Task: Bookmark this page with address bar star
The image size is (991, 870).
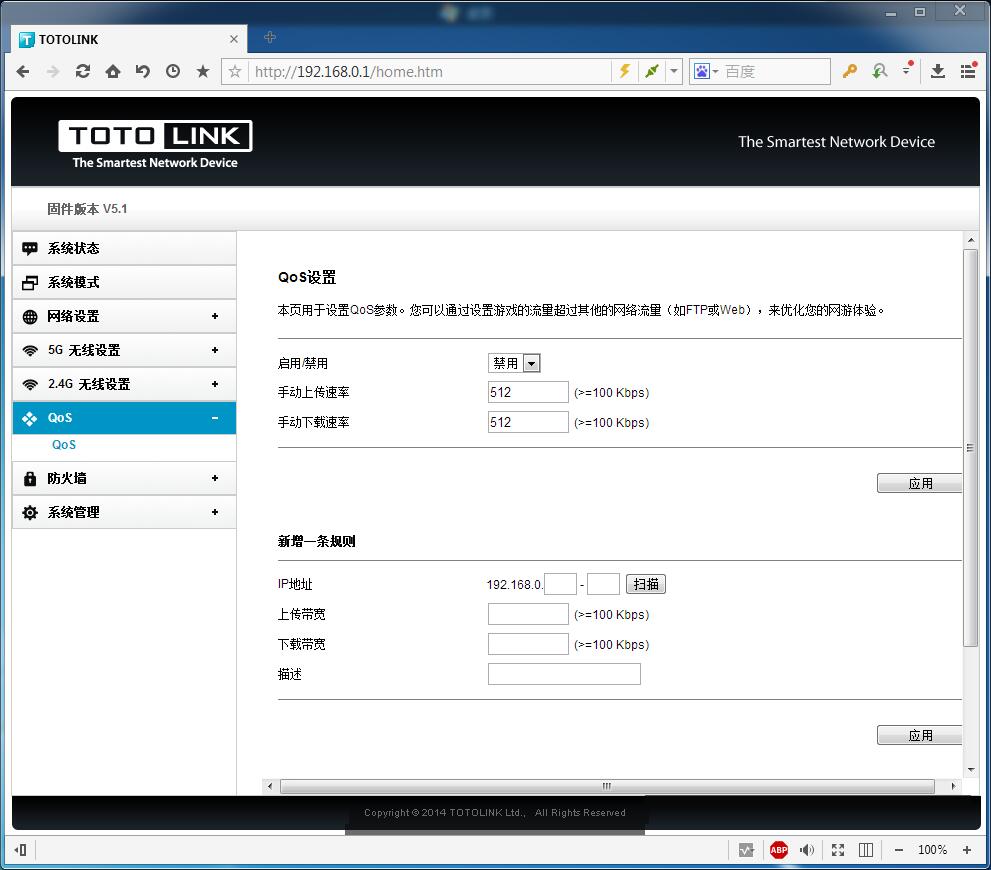Action: pyautogui.click(x=234, y=71)
